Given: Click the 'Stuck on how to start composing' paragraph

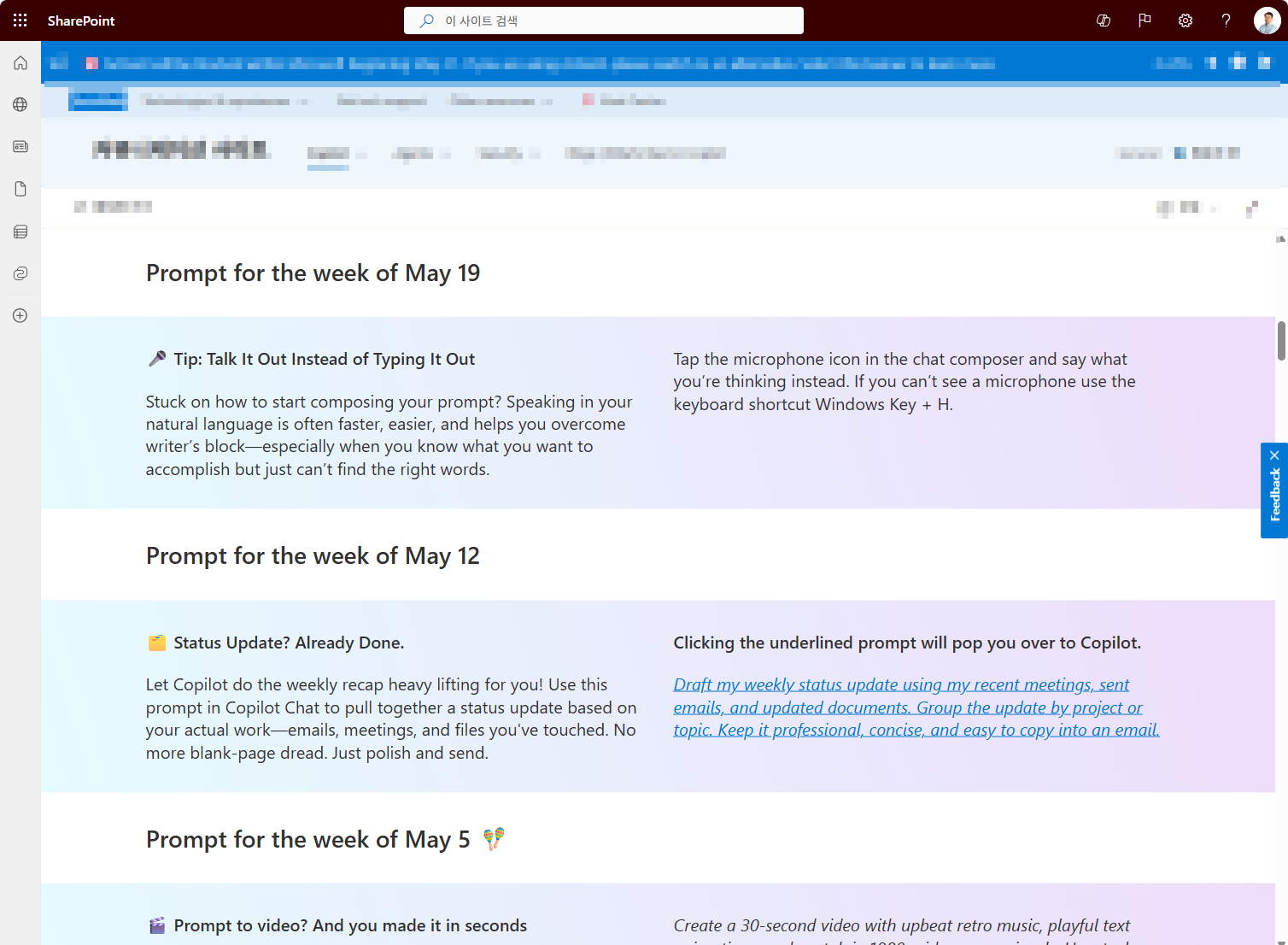Looking at the screenshot, I should tap(389, 436).
